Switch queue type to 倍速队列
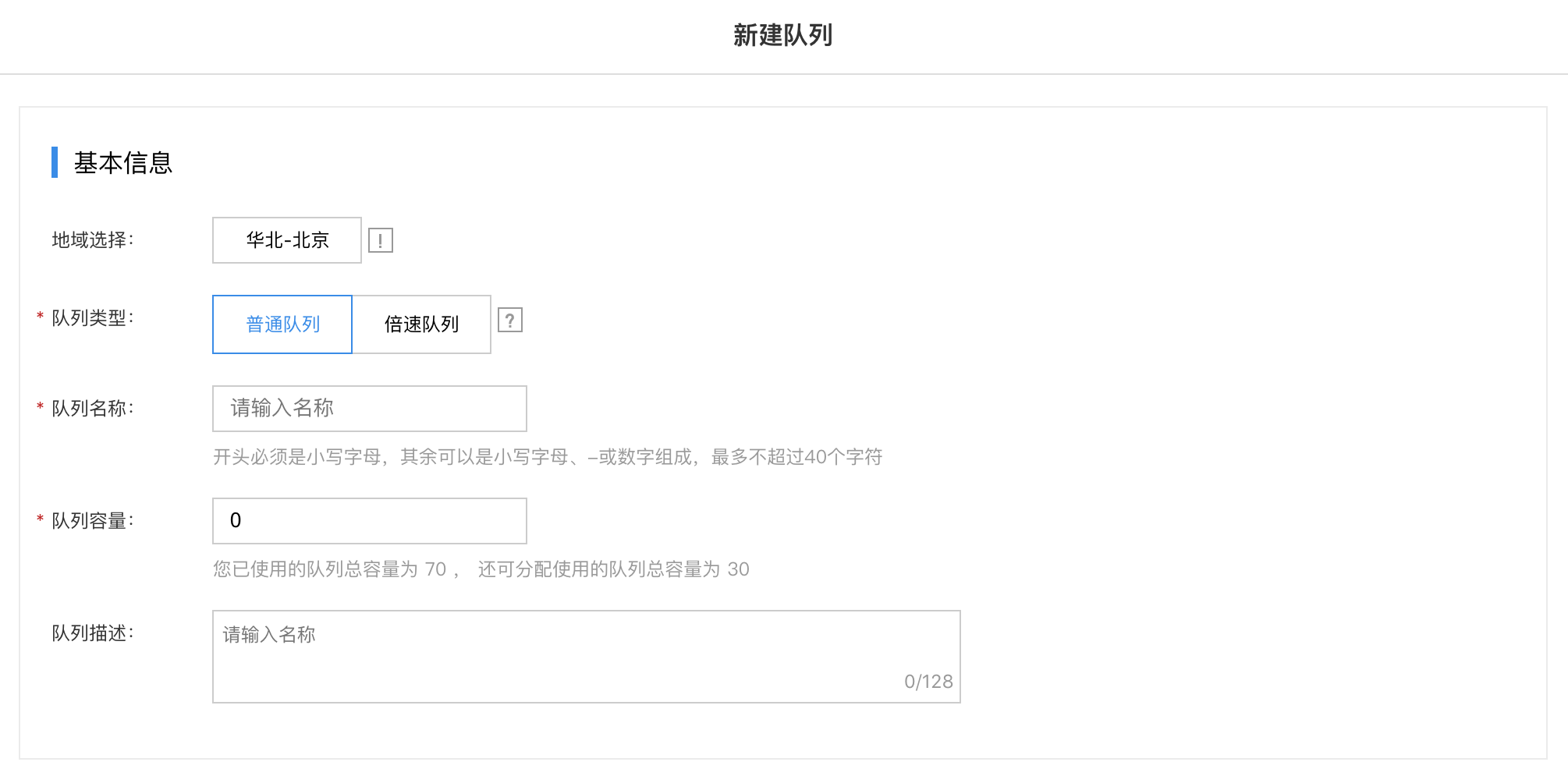Viewport: 1568px width, 769px height. click(x=422, y=324)
